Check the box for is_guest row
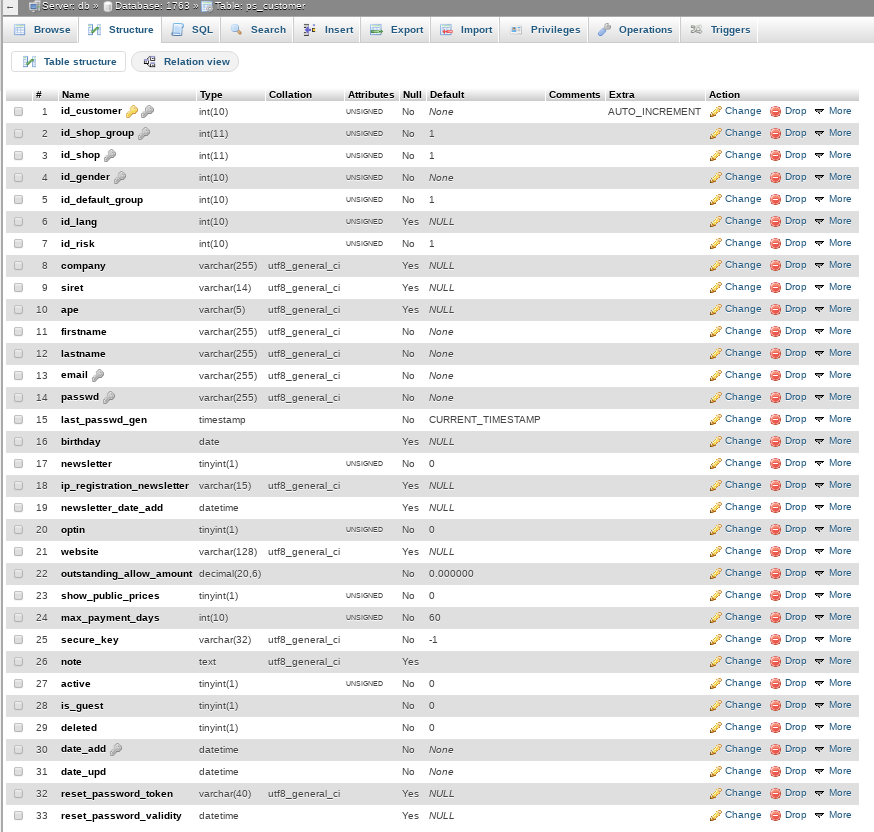This screenshot has width=874, height=832. [18, 706]
